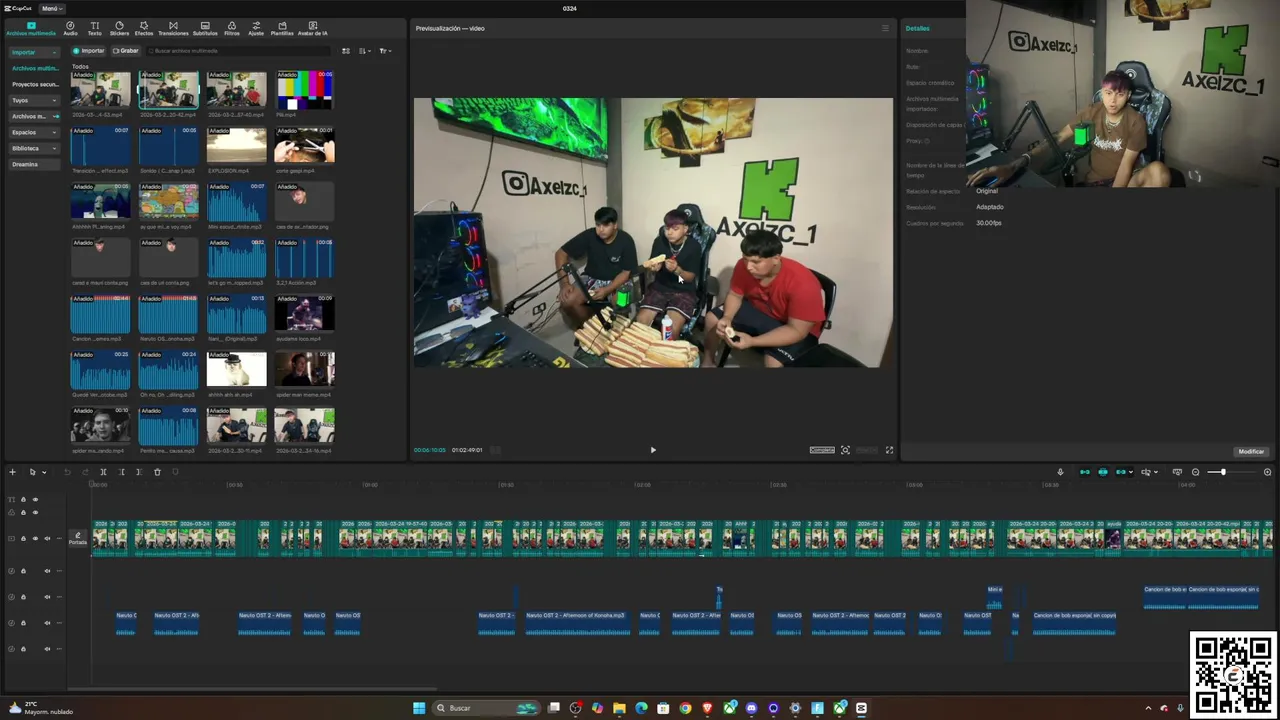Open the Audio panel tab
Screen dimensions: 1280x720
point(70,28)
